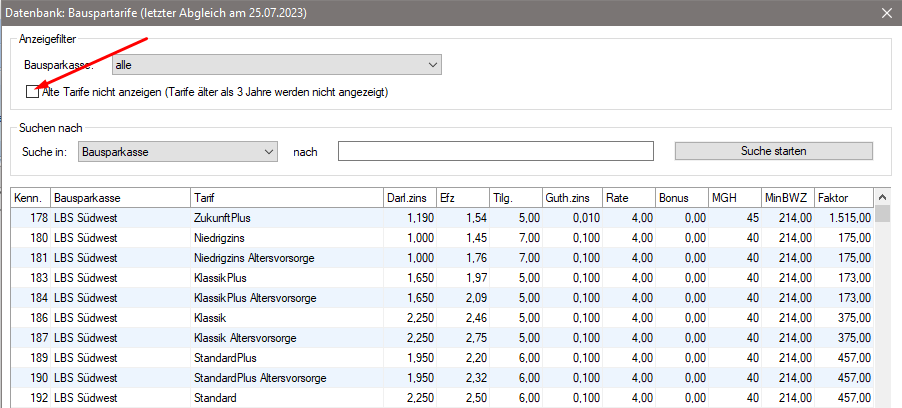The height and width of the screenshot is (408, 902).
Task: Click Efz value 2,20
Action: tap(477, 358)
